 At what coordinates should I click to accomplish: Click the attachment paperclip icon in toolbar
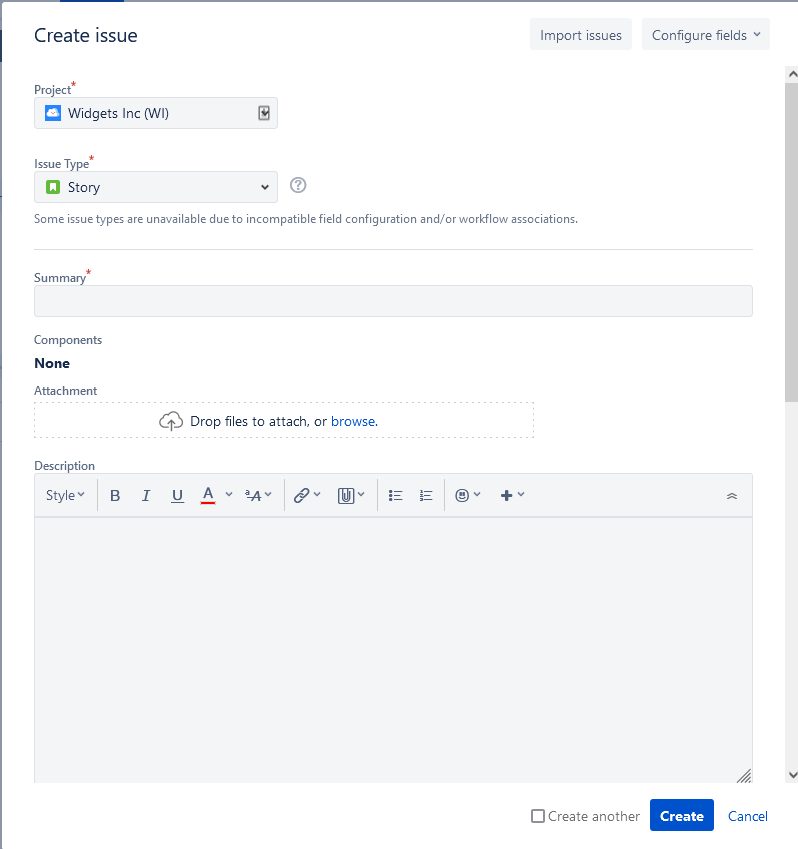click(350, 495)
